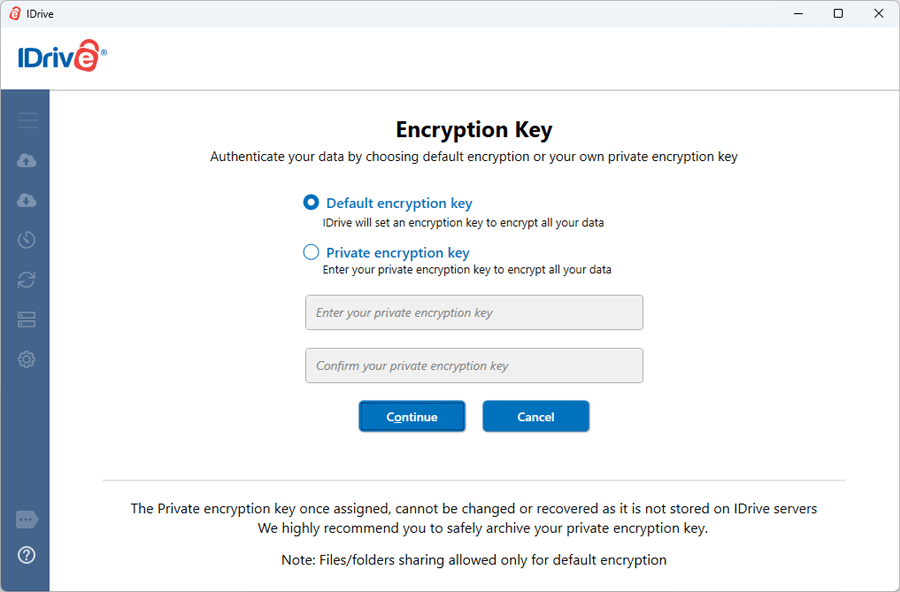
Task: Click the Continue button
Action: point(412,417)
